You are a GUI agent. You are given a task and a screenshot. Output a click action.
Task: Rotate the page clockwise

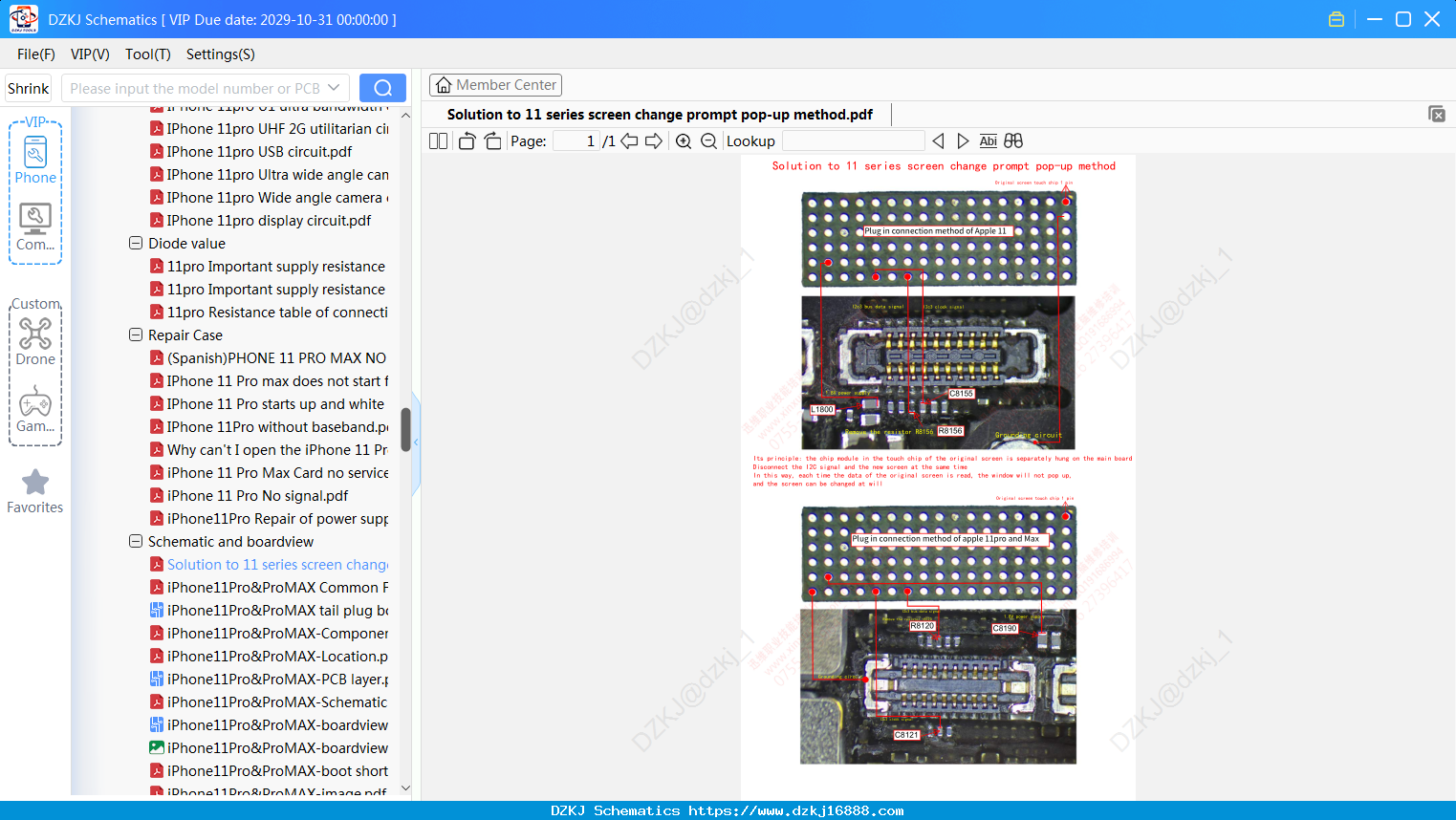492,141
